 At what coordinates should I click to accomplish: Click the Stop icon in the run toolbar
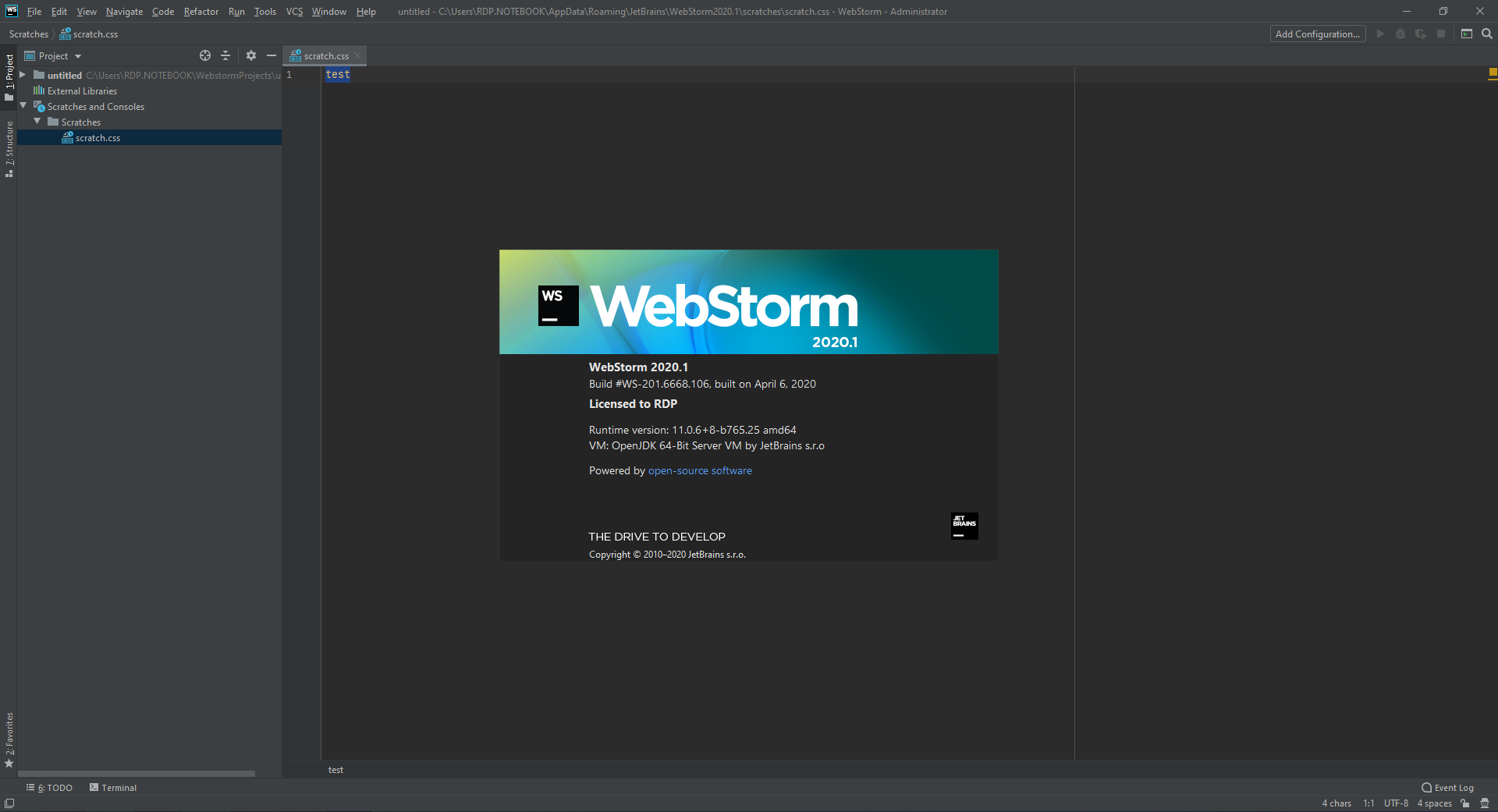(1439, 34)
